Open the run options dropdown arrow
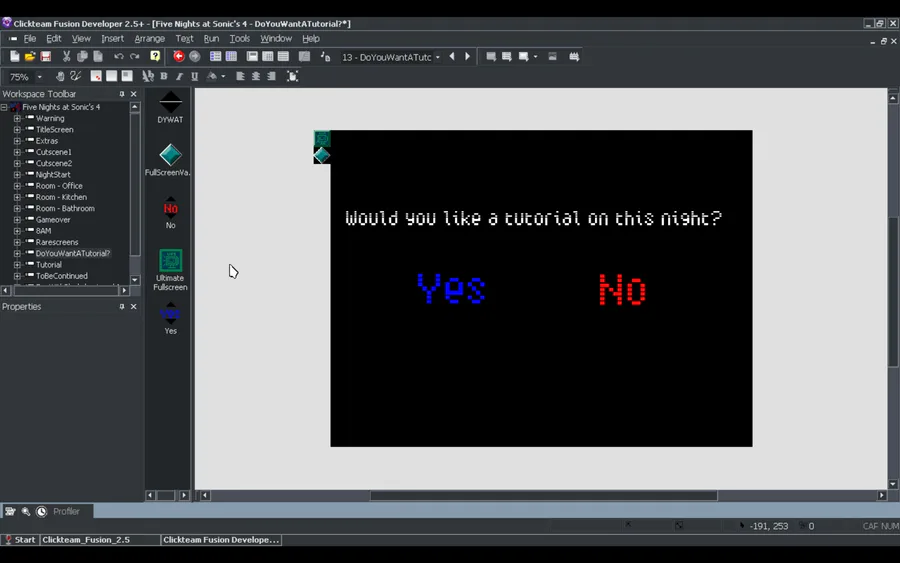Viewport: 900px width, 563px height. [x=536, y=57]
